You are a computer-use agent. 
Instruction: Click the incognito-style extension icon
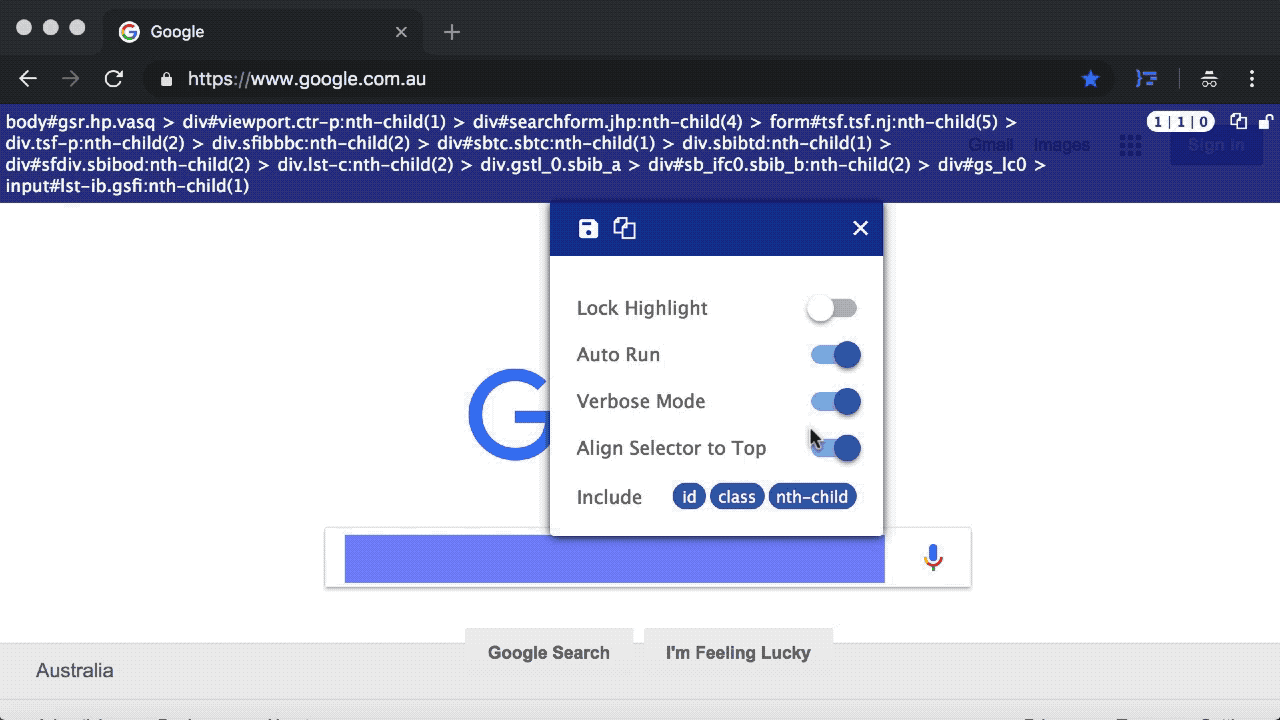click(x=1209, y=79)
